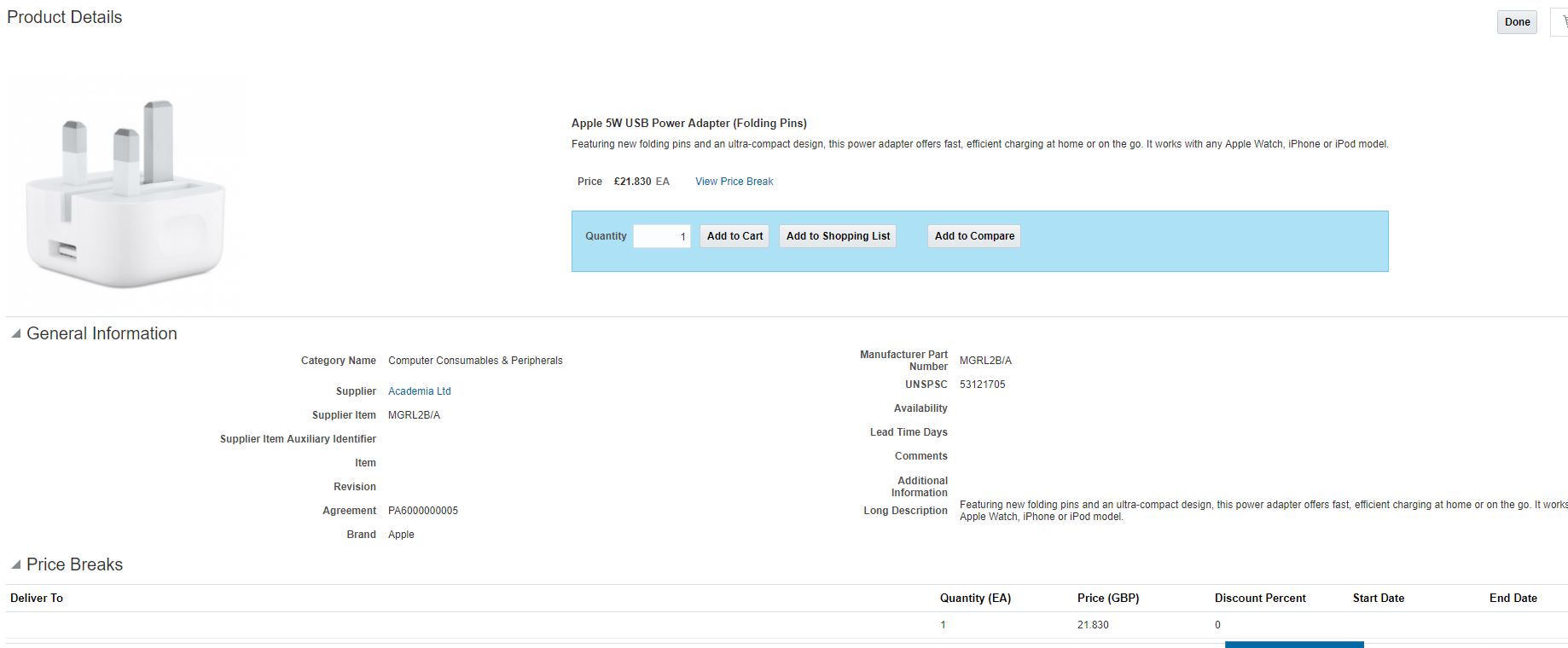Click the Discount Percent cell value 0
1568x648 pixels.
tap(1217, 625)
